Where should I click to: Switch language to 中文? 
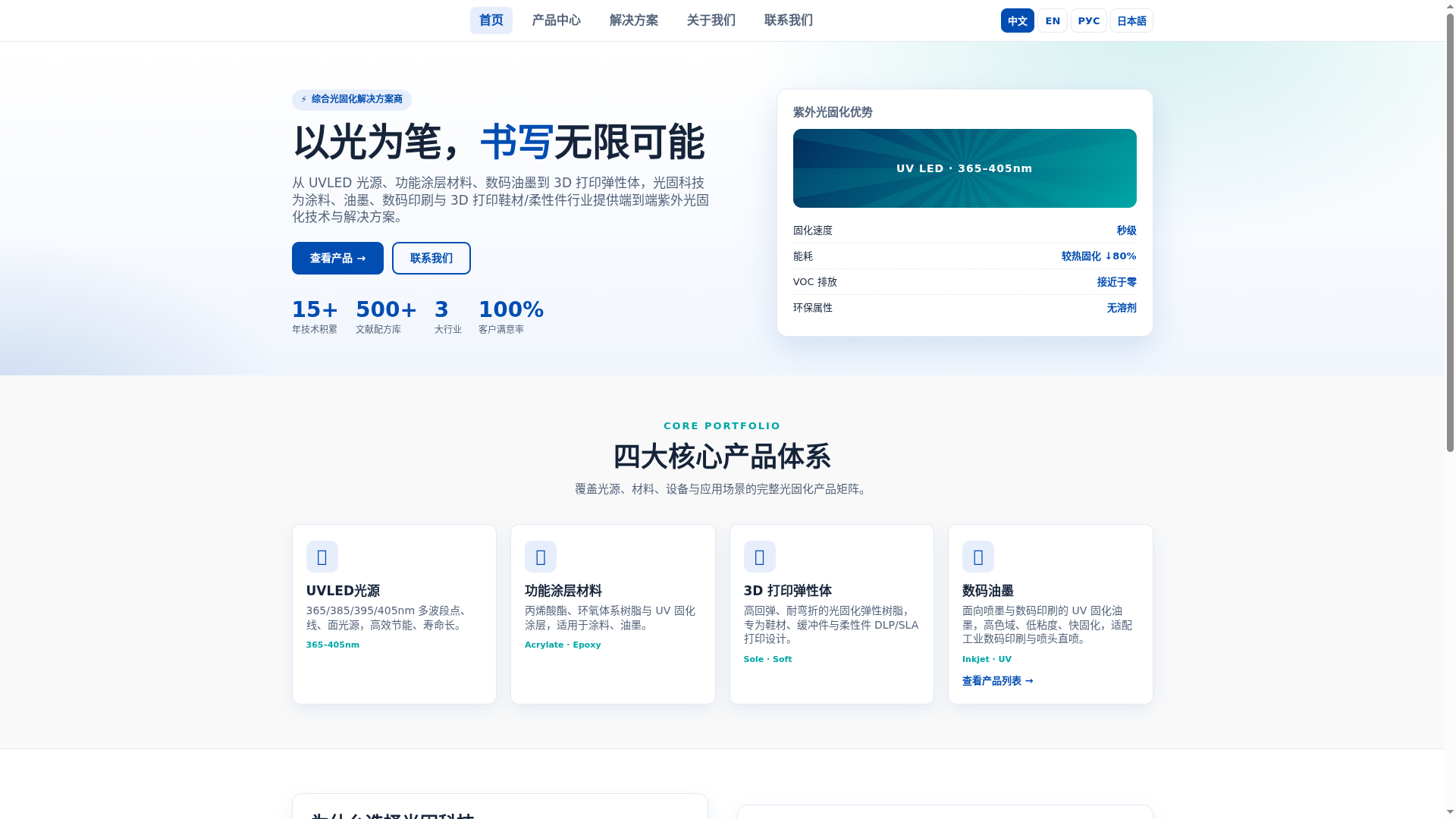(x=1017, y=20)
